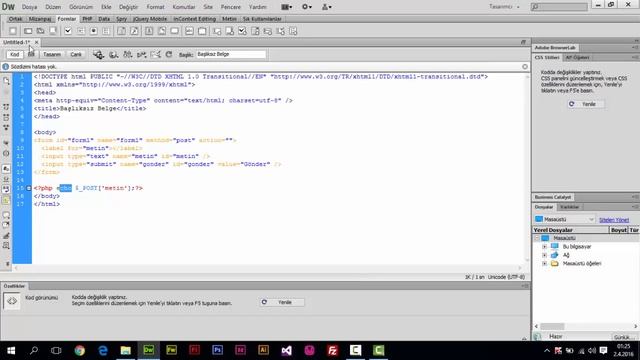Image resolution: width=640 pixels, height=360 pixels.
Task: Click Collapse Full Tag in coding toolbar
Action: point(6,107)
